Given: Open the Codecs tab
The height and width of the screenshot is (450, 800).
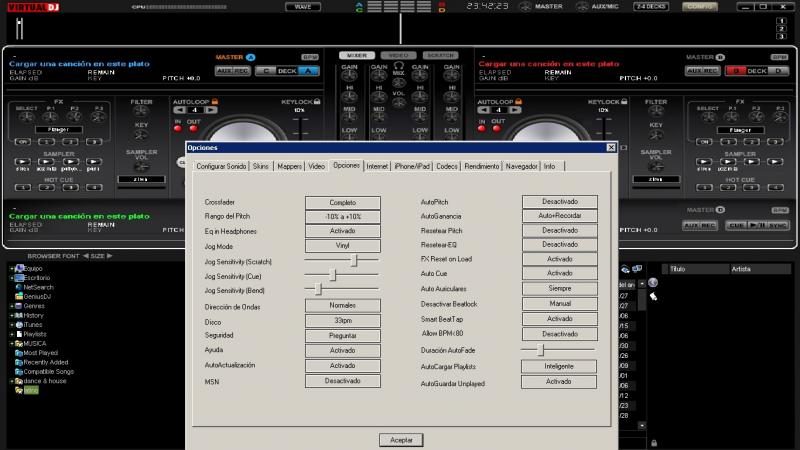Looking at the screenshot, I should 447,165.
